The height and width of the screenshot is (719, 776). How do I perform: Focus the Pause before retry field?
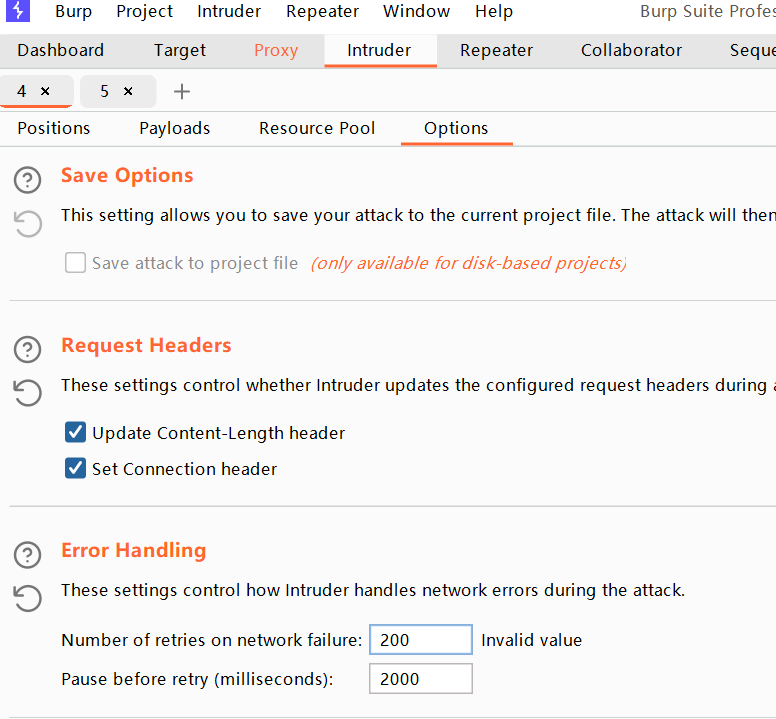click(421, 678)
